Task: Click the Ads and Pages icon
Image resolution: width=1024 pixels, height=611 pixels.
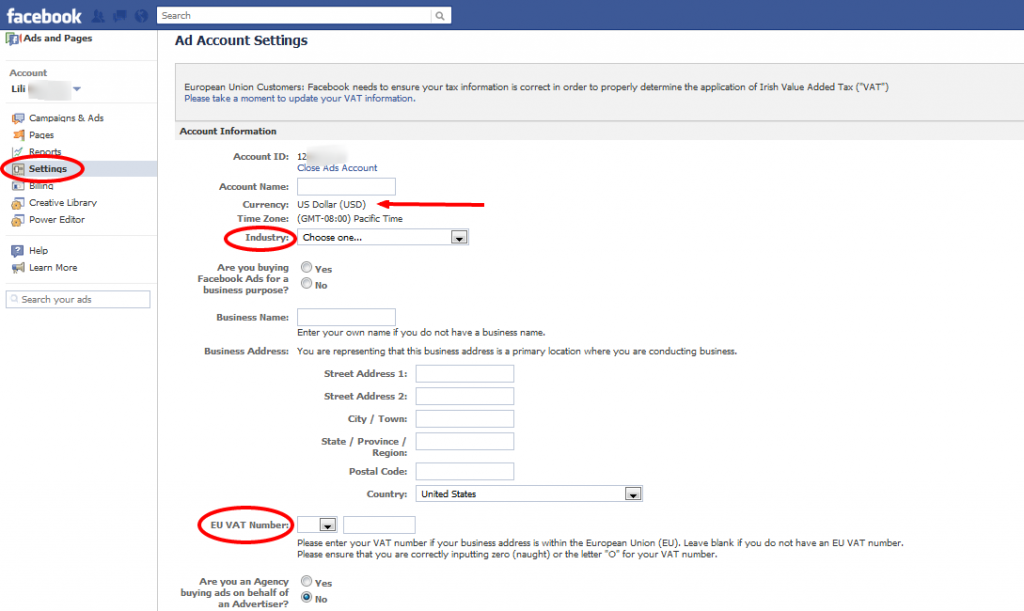Action: click(x=13, y=39)
